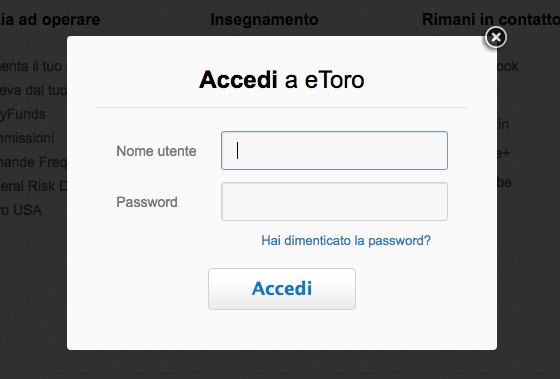Open the cut-off ro USA footer link
This screenshot has width=560, height=379.
(x=21, y=210)
